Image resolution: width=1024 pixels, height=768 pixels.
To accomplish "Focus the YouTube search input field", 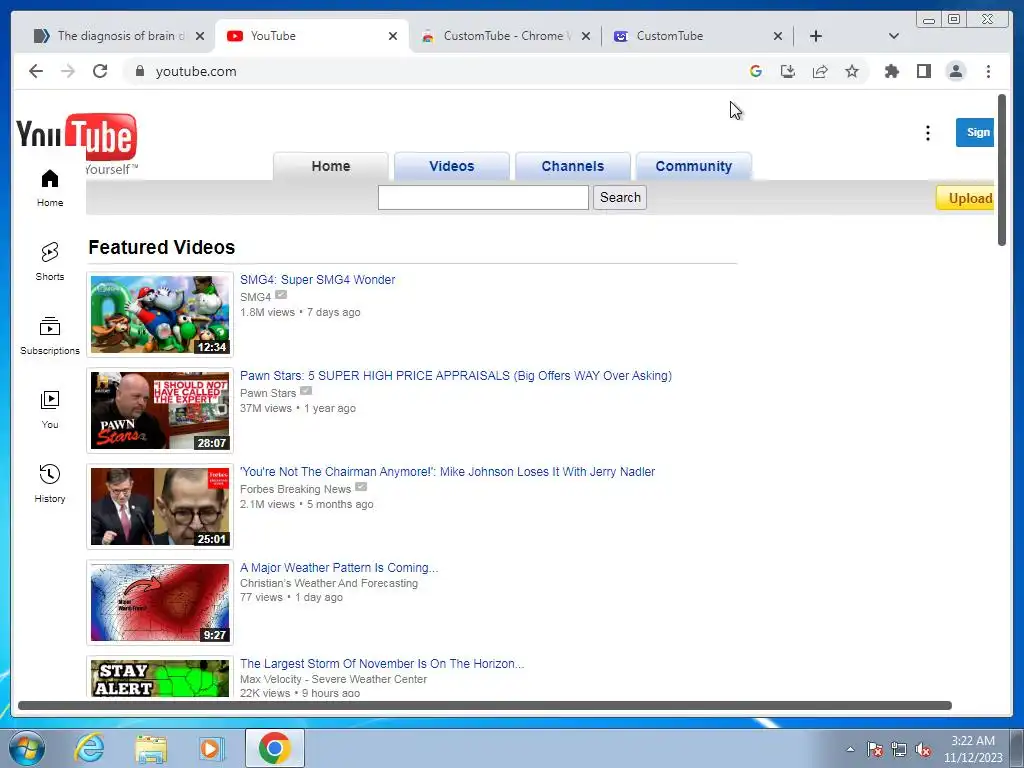I will tap(483, 197).
